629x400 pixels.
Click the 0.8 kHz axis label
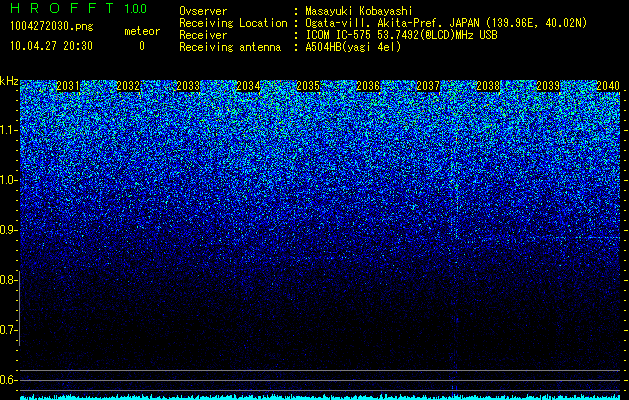pyautogui.click(x=8, y=280)
